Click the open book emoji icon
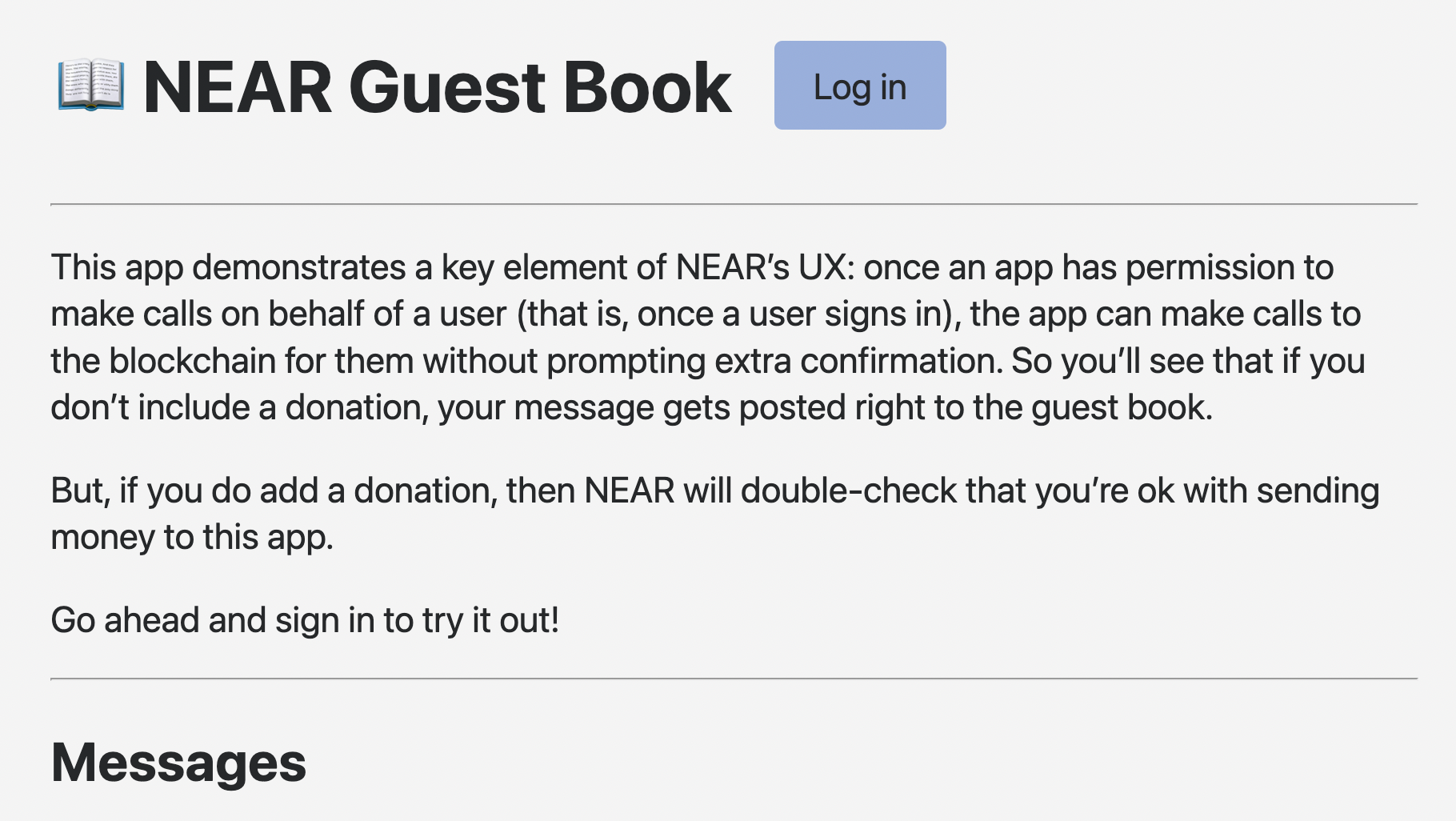The image size is (1456, 821). [90, 85]
